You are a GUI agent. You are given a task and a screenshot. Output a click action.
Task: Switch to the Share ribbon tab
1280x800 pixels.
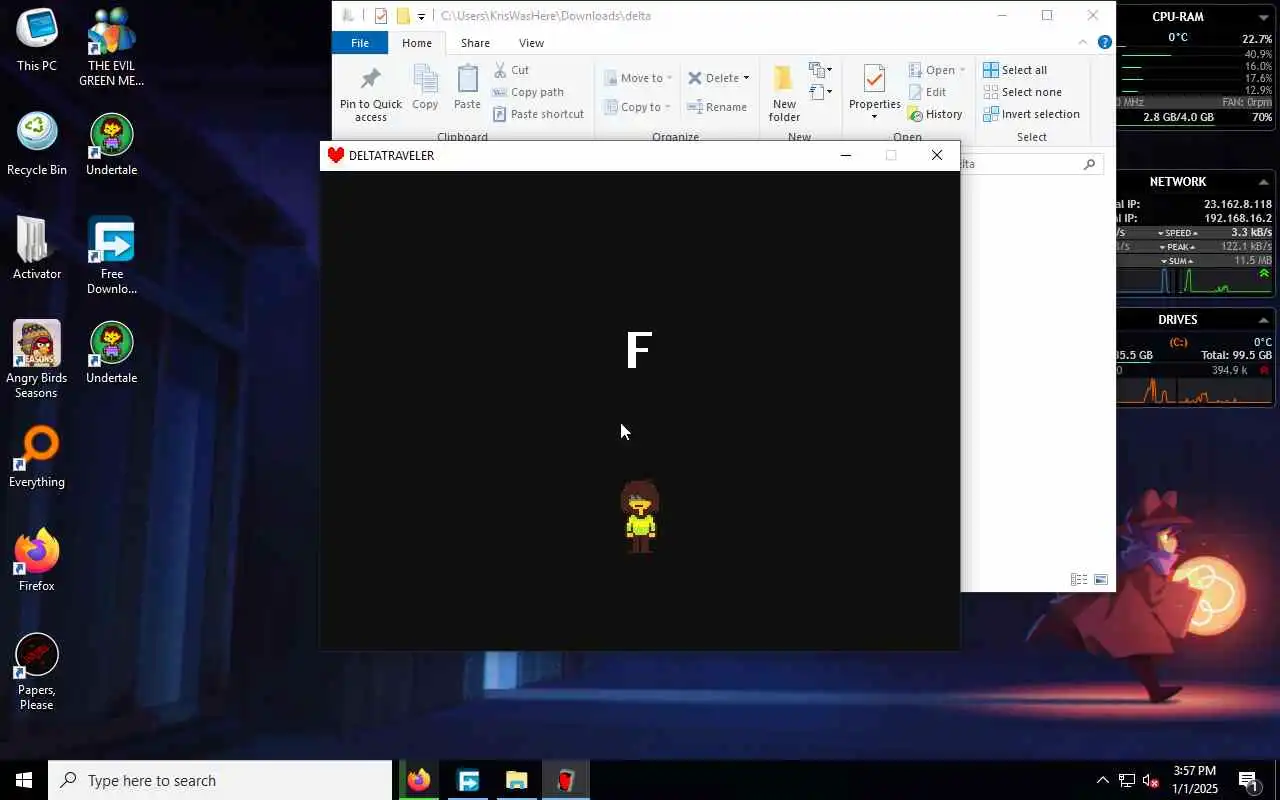(x=475, y=43)
